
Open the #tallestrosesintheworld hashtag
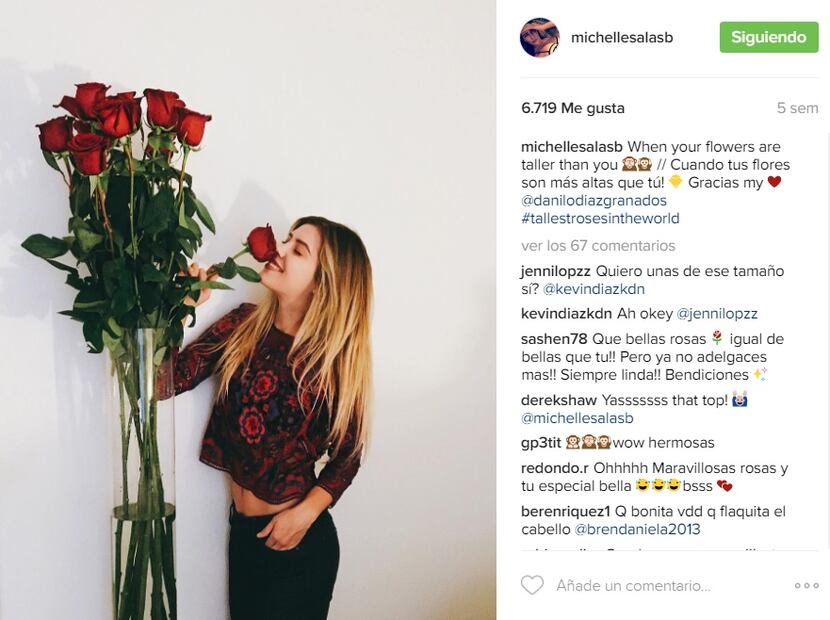click(x=600, y=218)
